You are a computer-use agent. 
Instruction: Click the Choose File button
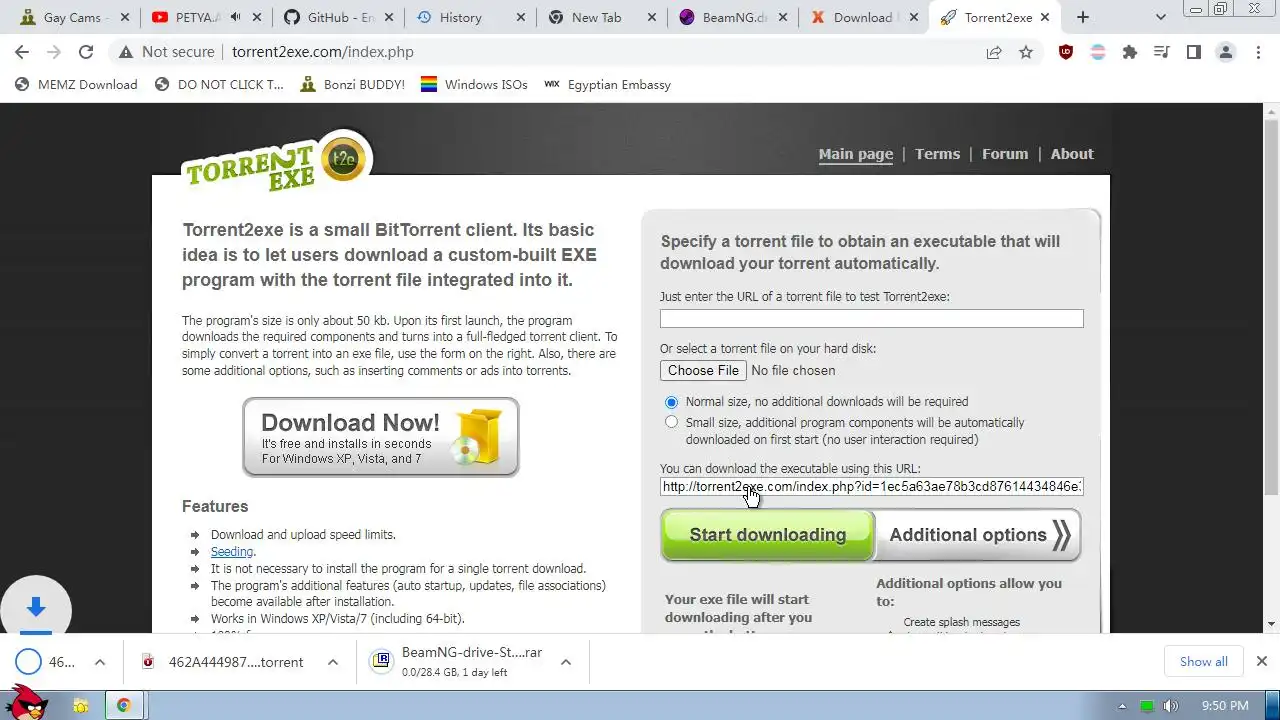pos(704,370)
